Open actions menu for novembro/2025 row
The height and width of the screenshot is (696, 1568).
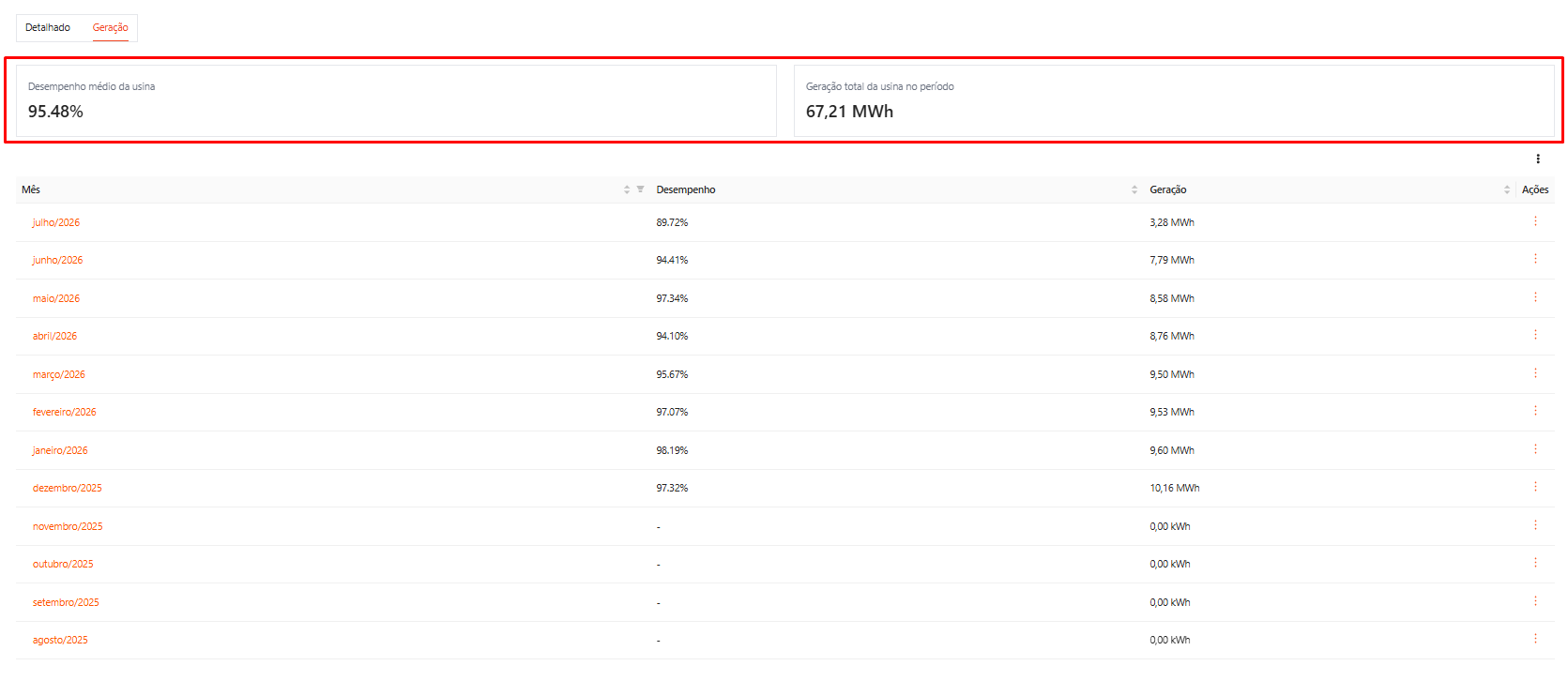click(1535, 525)
